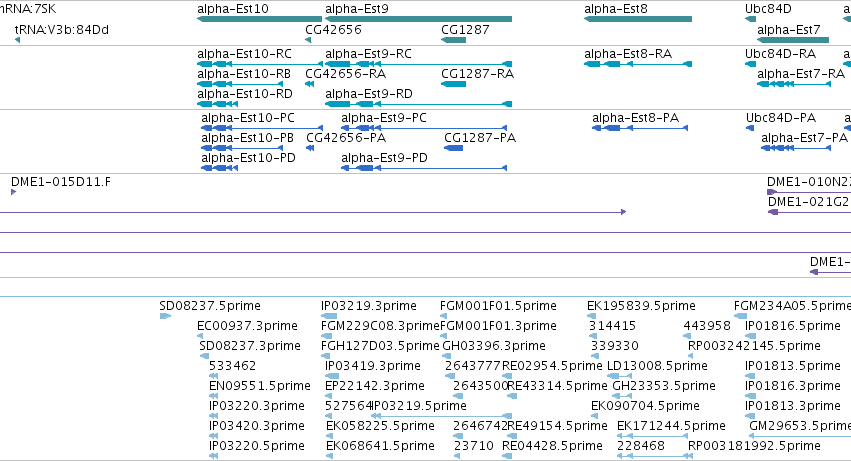Select feature 314415

[x=613, y=326]
